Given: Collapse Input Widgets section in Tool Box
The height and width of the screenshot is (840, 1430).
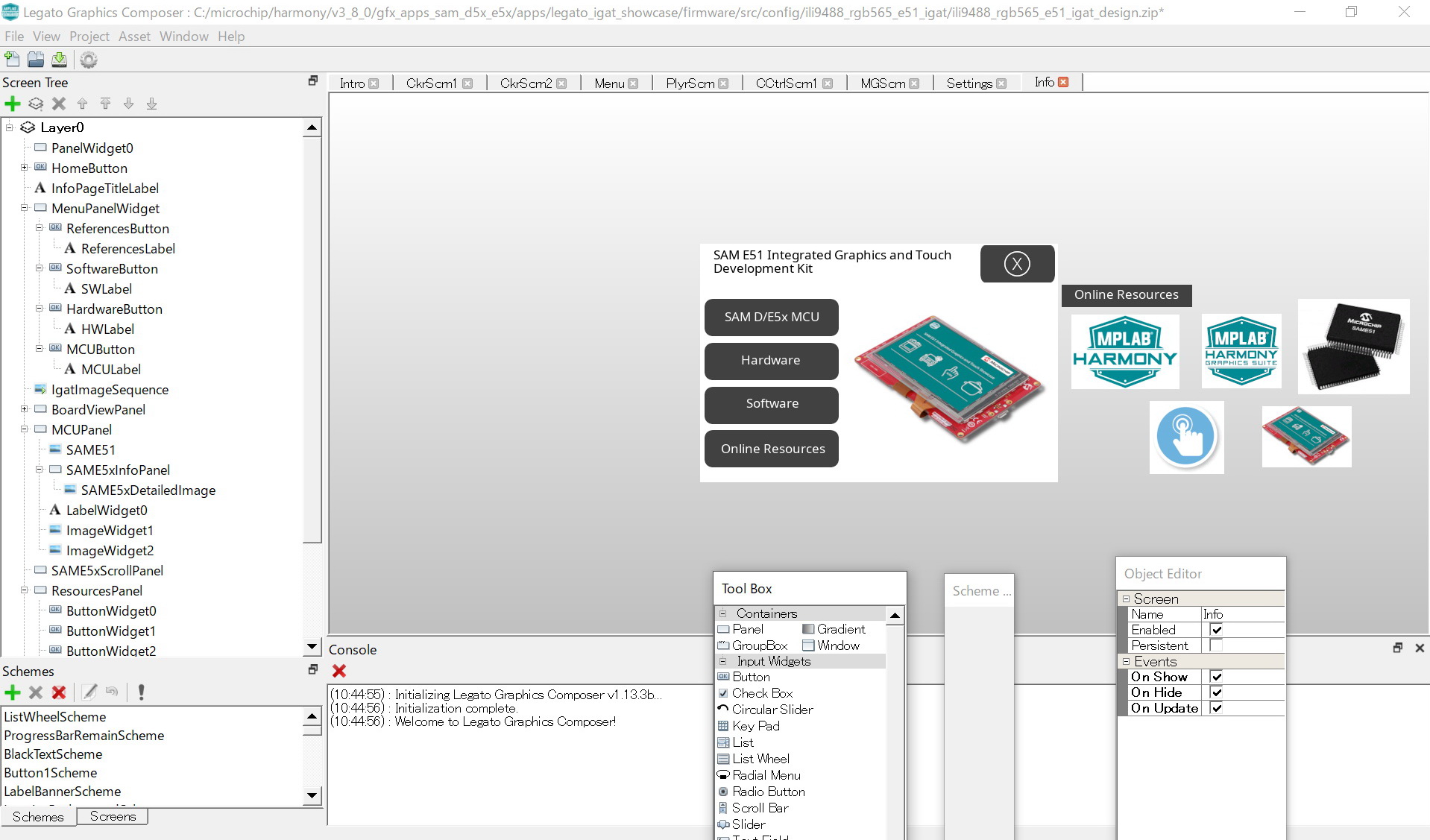Looking at the screenshot, I should [722, 661].
